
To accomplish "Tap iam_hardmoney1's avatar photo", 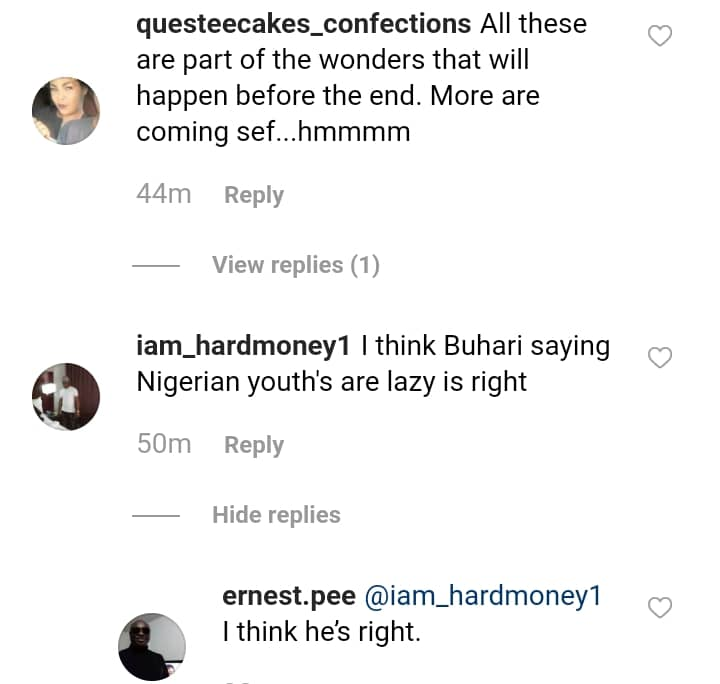I will coord(66,397).
